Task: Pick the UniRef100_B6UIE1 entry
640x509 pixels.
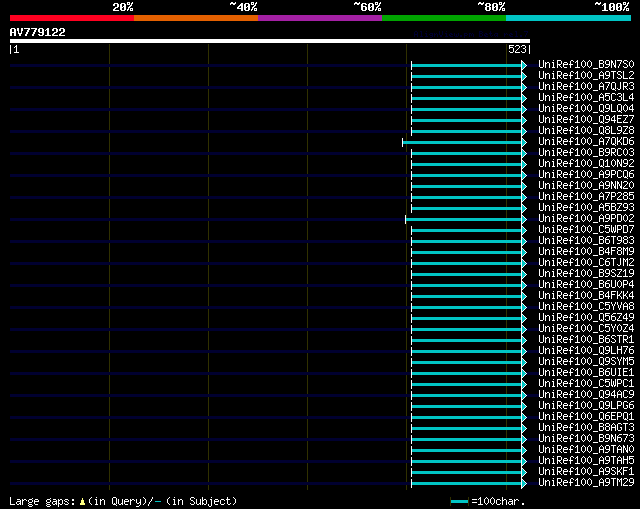Action: pos(586,373)
